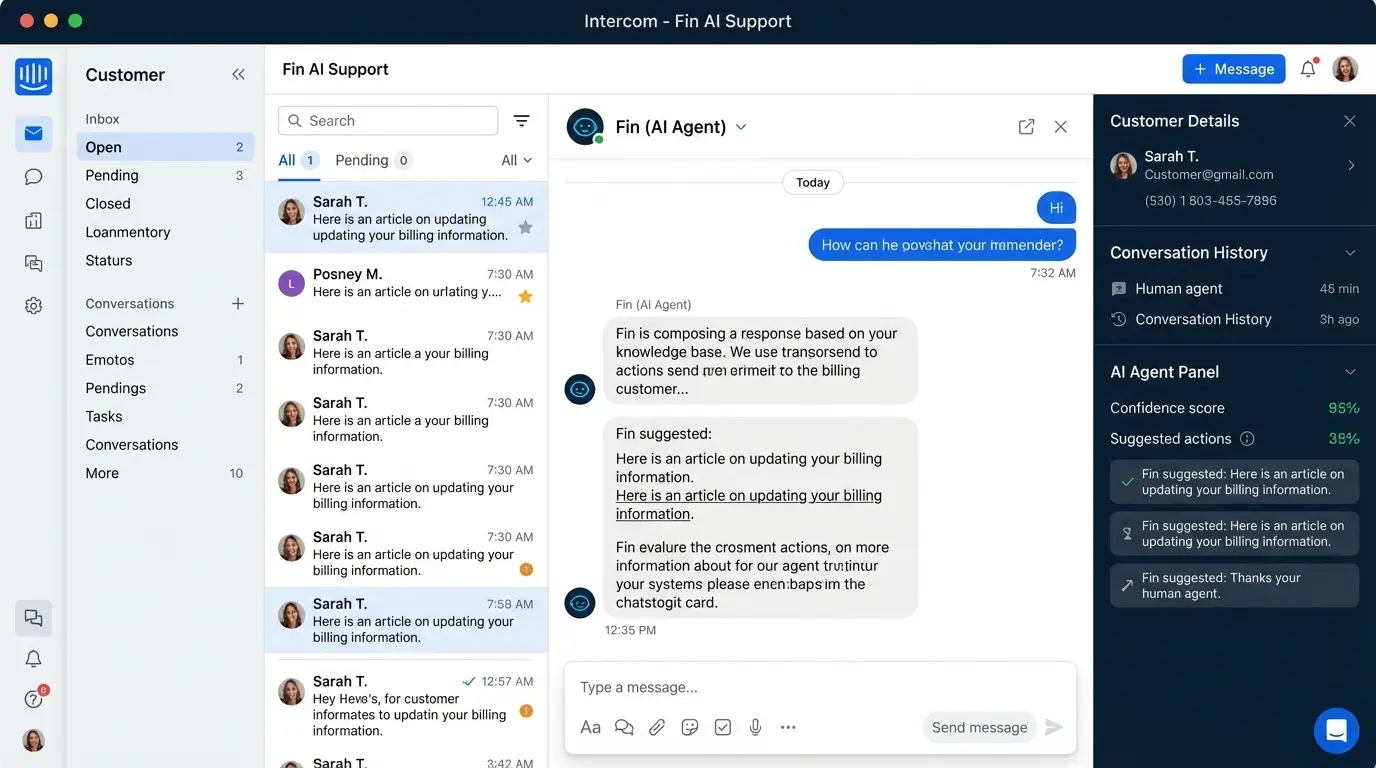Select the Messenger chat bubble icon
The image size is (1376, 768).
(33, 177)
